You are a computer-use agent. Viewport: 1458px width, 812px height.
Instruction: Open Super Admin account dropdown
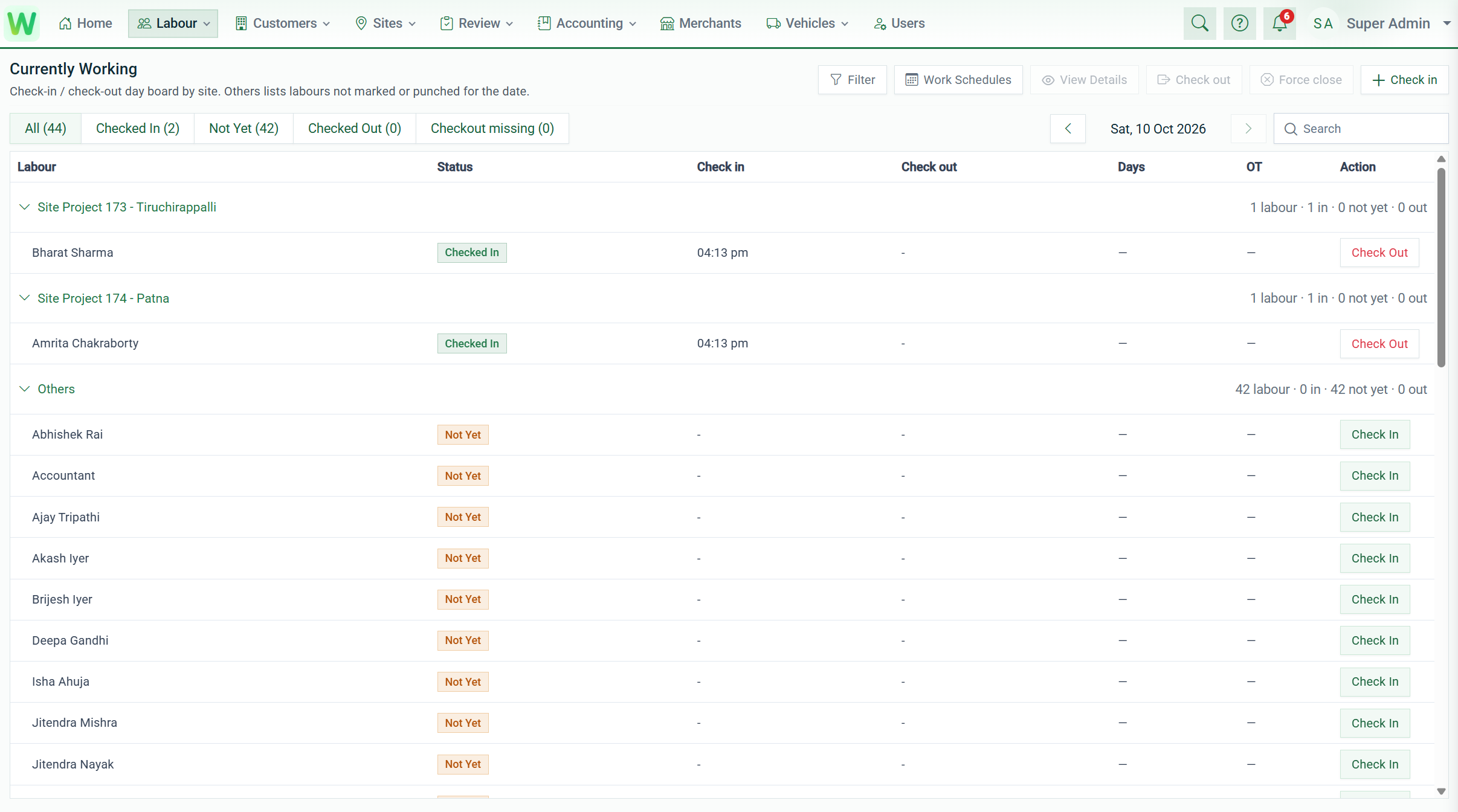click(x=1398, y=24)
